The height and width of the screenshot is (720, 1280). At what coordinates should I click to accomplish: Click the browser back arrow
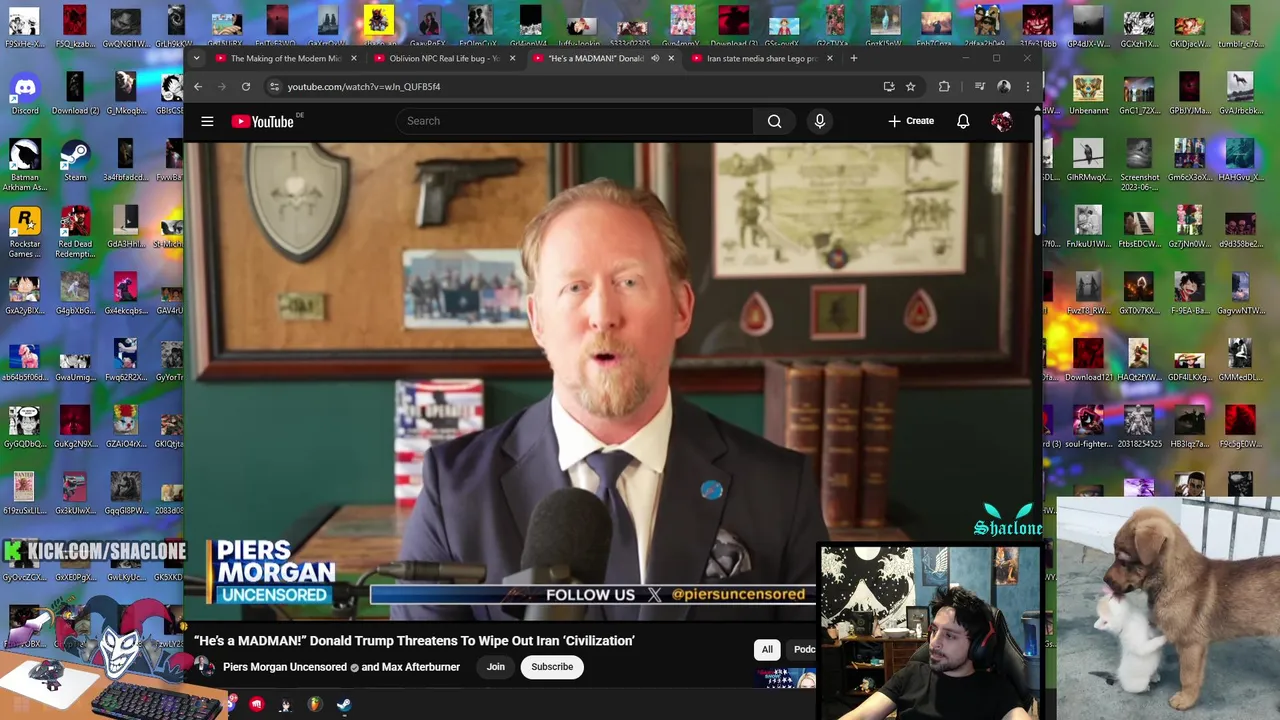coord(198,87)
